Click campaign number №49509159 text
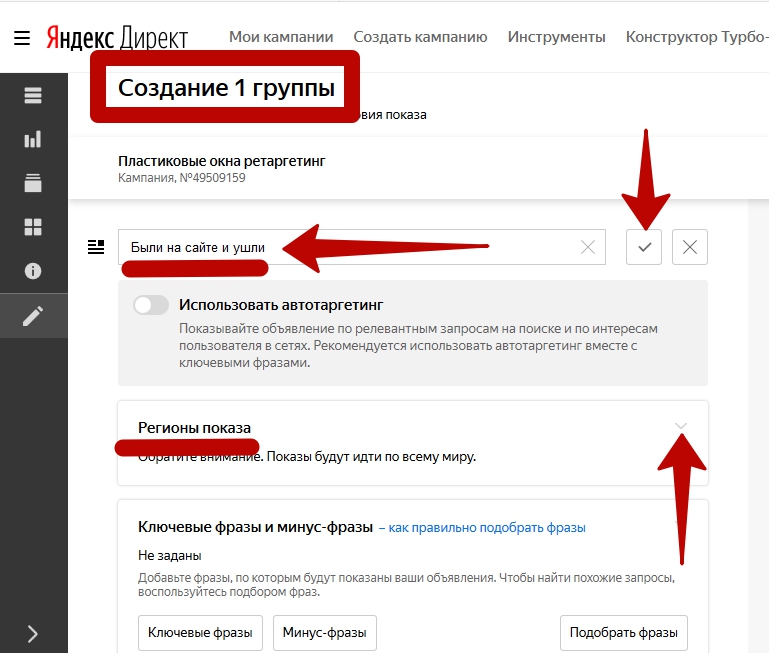 [x=212, y=178]
